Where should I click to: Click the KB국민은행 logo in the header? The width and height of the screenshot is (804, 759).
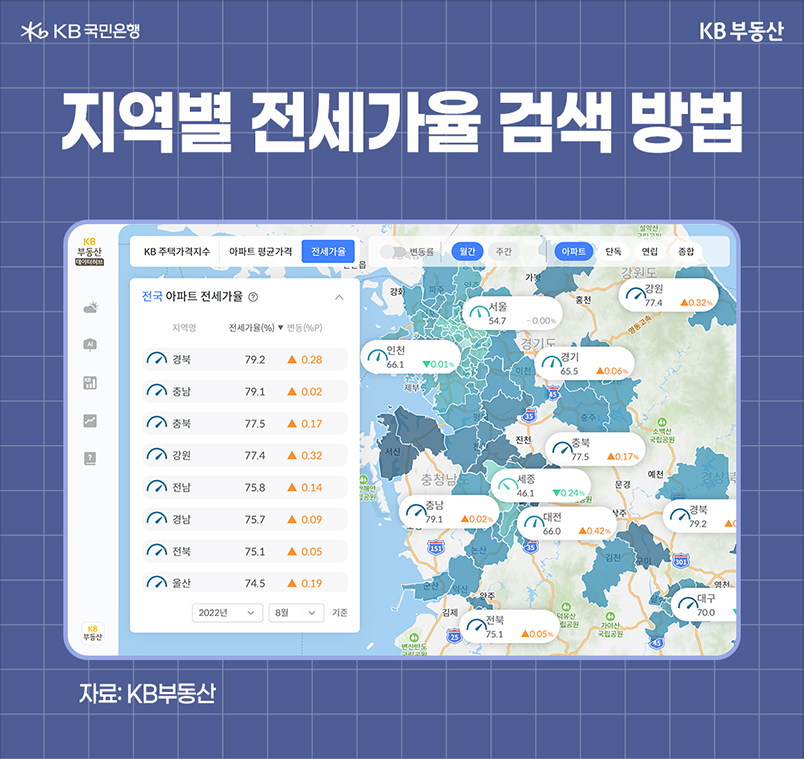[x=81, y=31]
